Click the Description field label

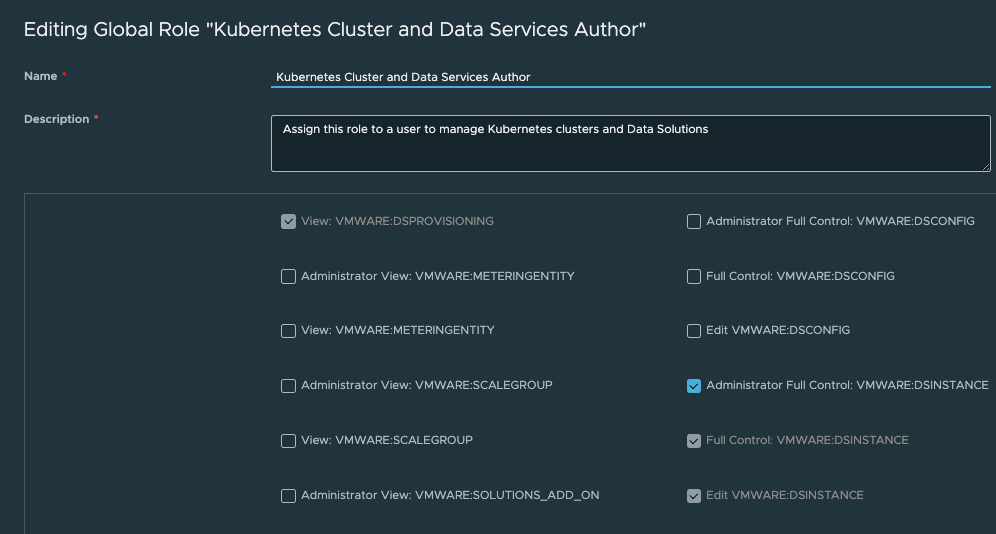tap(56, 119)
